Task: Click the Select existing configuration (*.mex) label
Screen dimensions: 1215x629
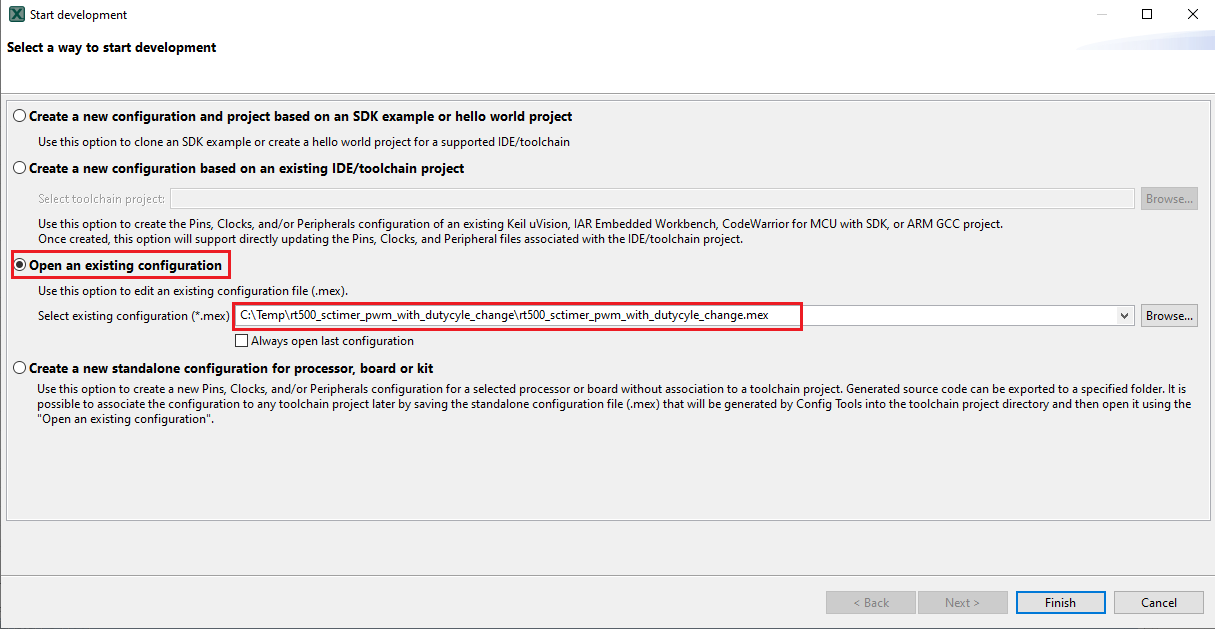Action: (134, 316)
